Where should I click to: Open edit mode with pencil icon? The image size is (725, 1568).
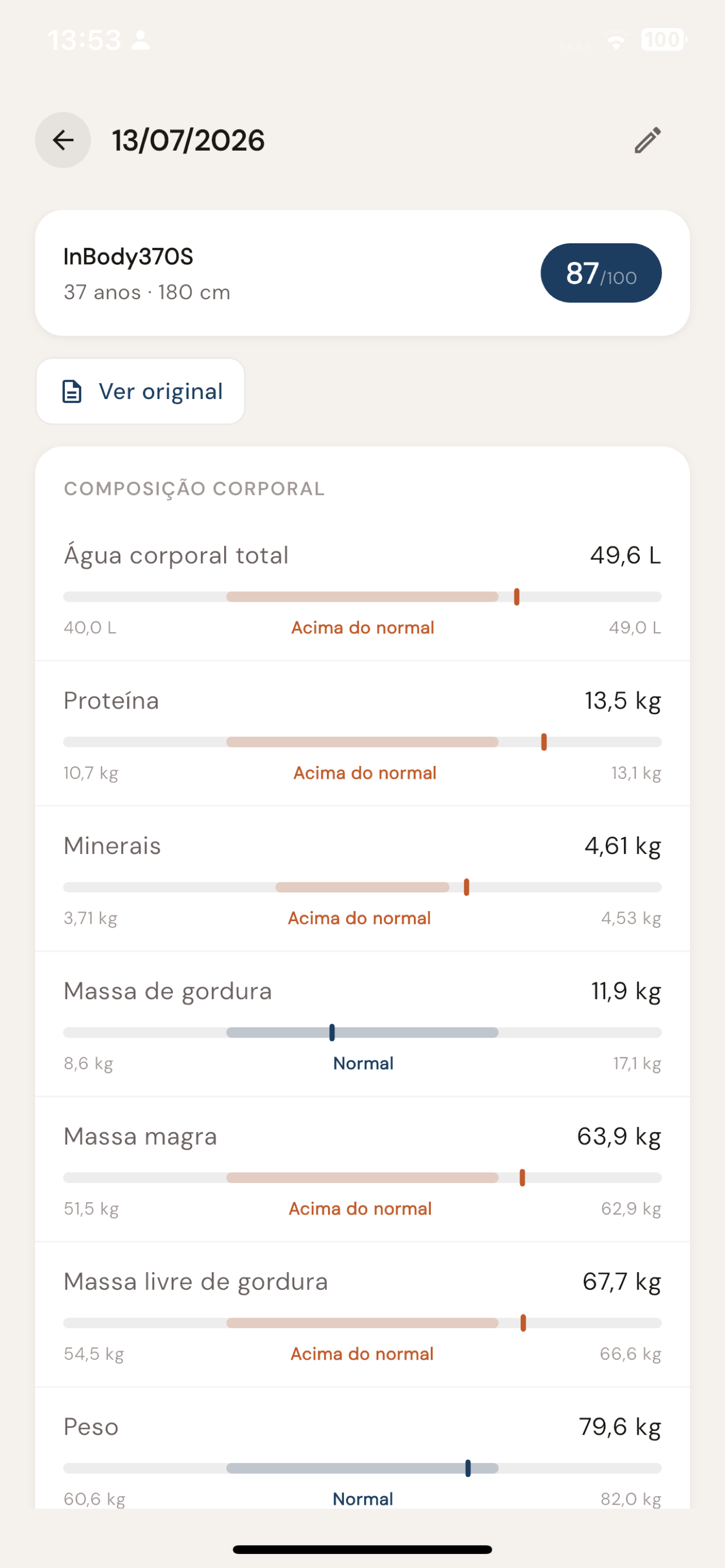click(648, 140)
